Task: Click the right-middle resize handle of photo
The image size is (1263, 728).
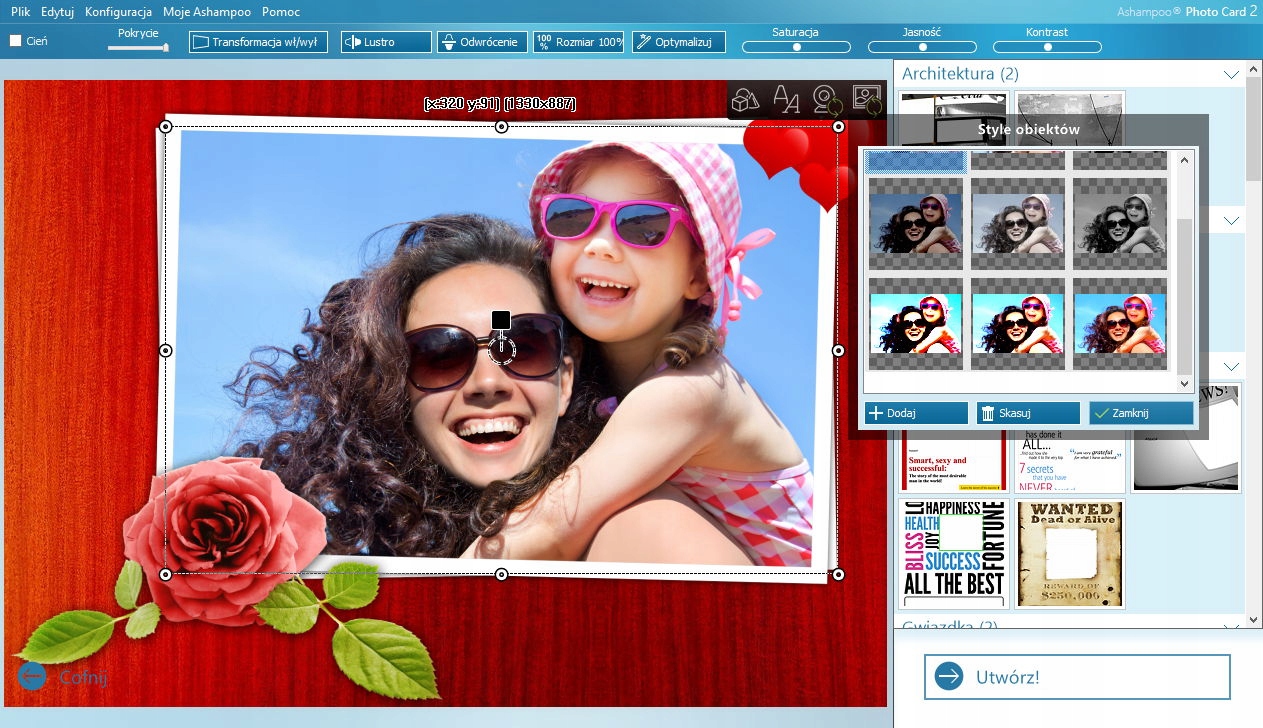Action: tap(838, 350)
